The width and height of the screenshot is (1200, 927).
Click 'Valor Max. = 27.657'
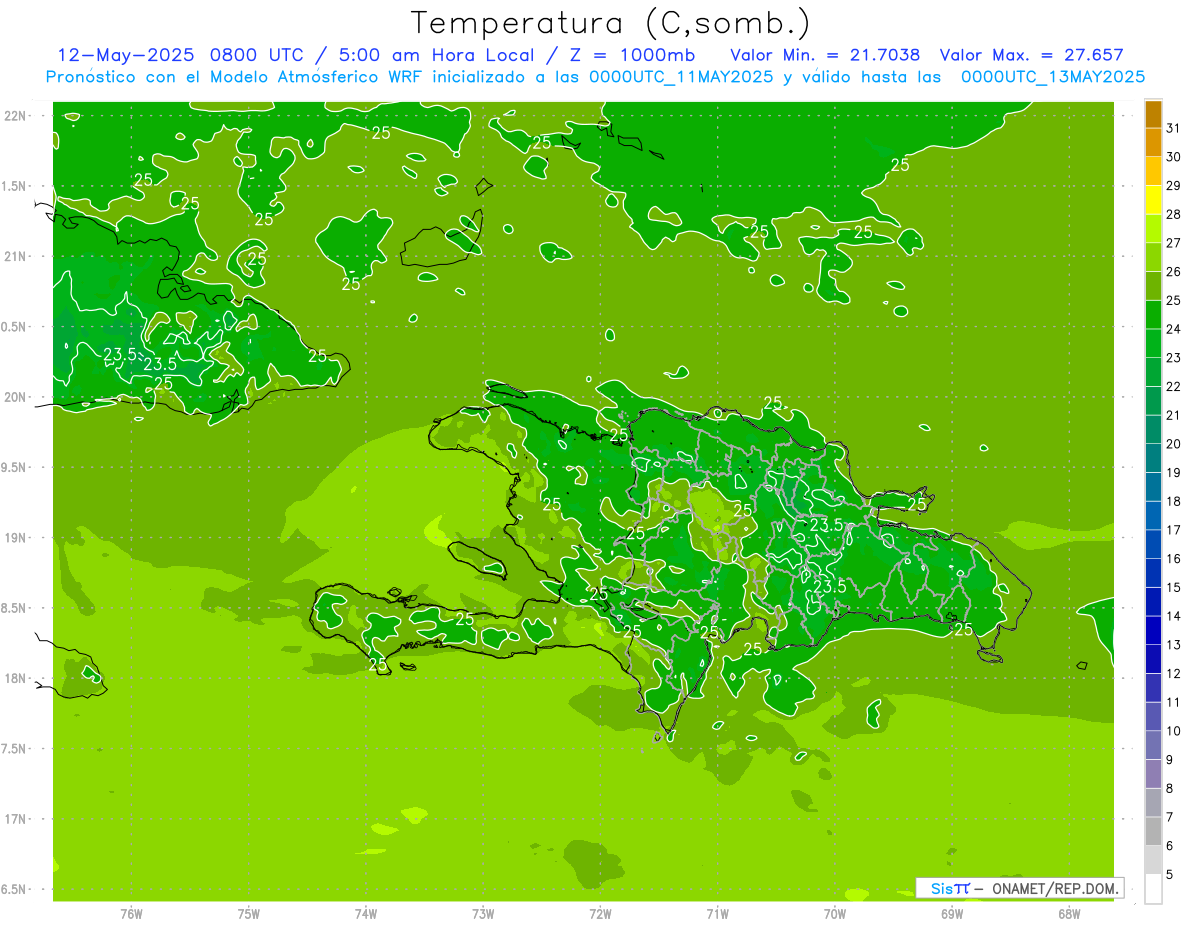click(x=1033, y=55)
